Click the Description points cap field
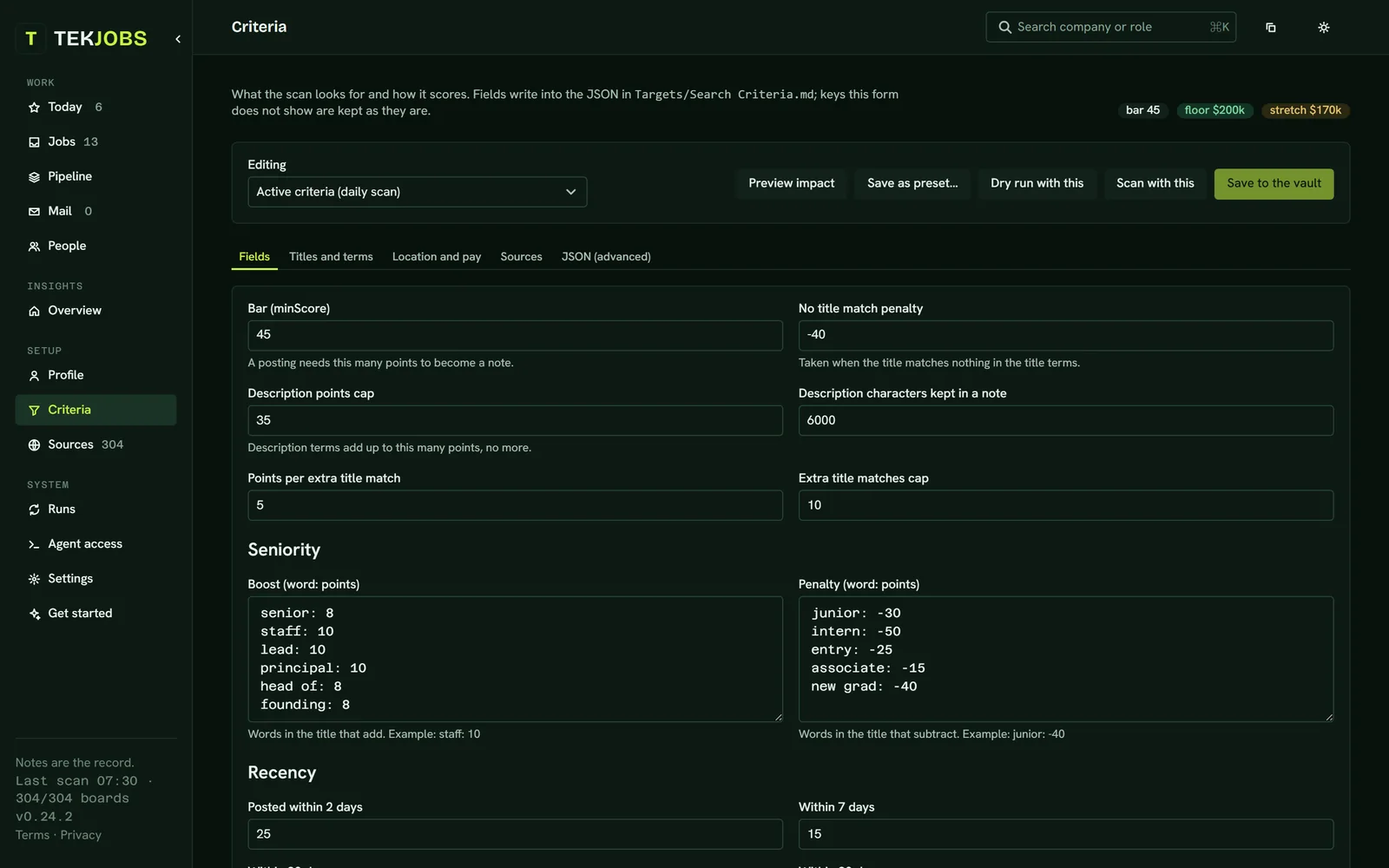The width and height of the screenshot is (1389, 868). coord(515,420)
